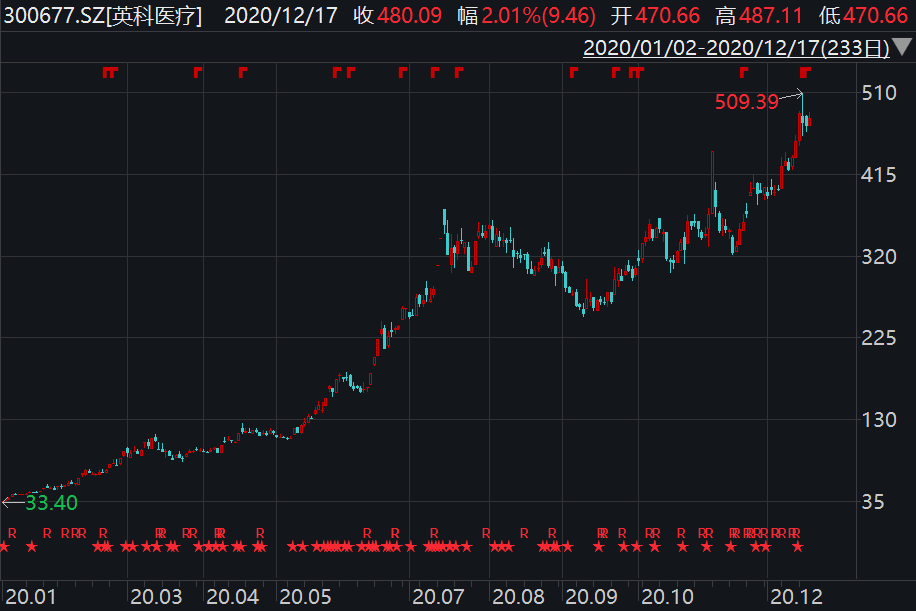Click the leftmost red flag marker at top
This screenshot has height=611, width=916.
(107, 72)
